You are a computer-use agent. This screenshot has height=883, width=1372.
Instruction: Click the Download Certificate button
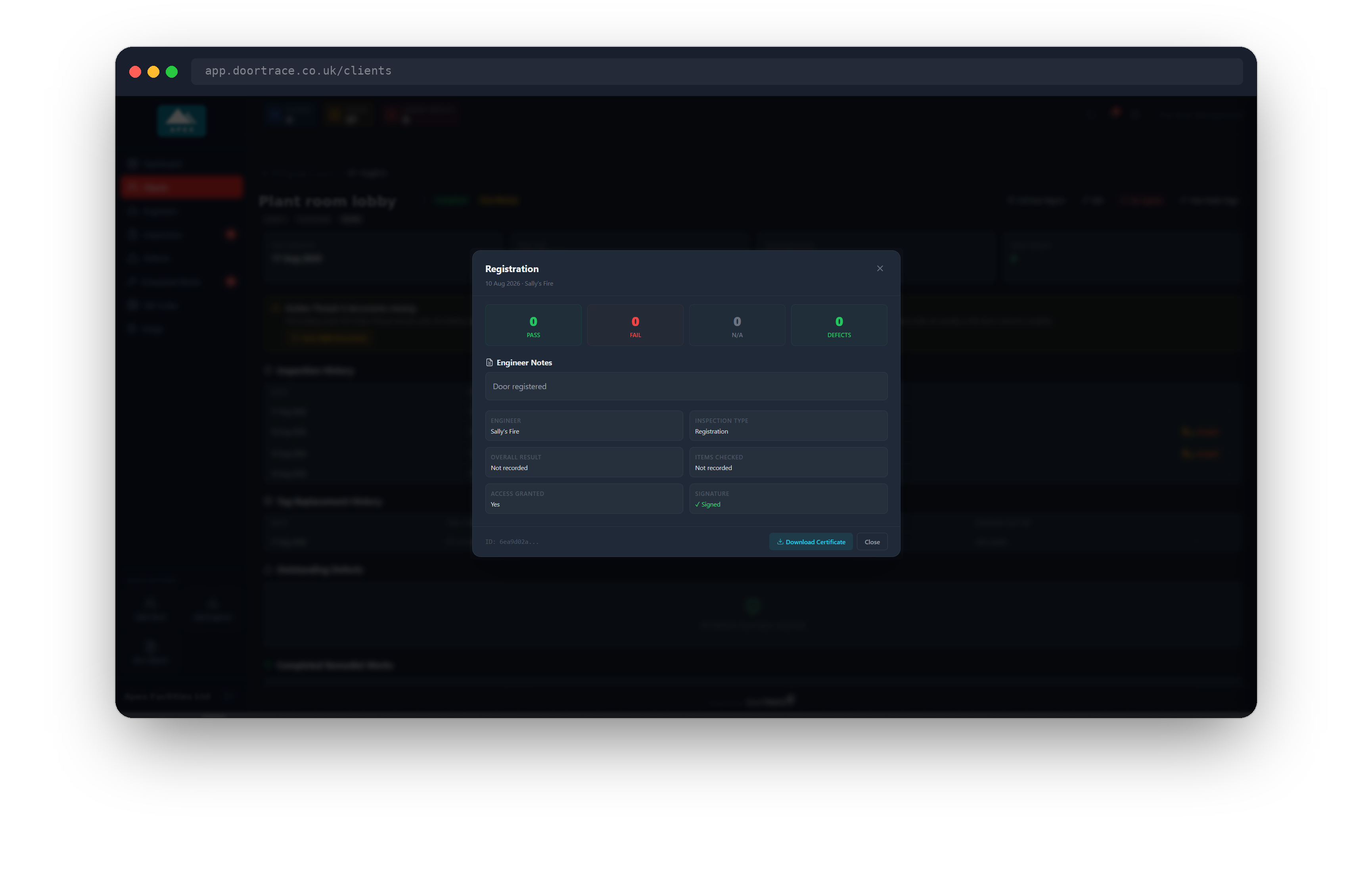click(811, 542)
